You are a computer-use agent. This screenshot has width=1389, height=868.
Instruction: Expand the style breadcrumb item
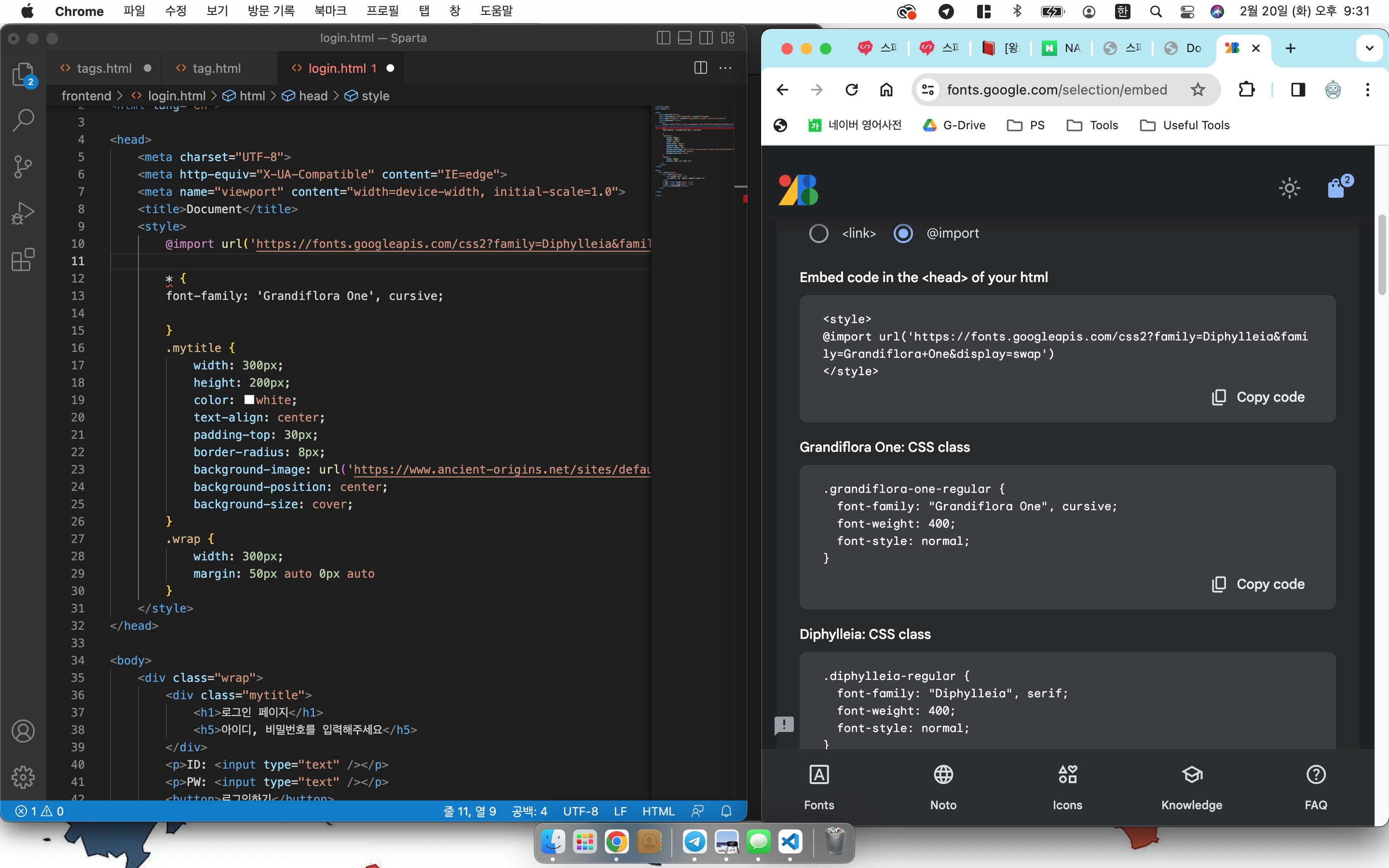(367, 96)
